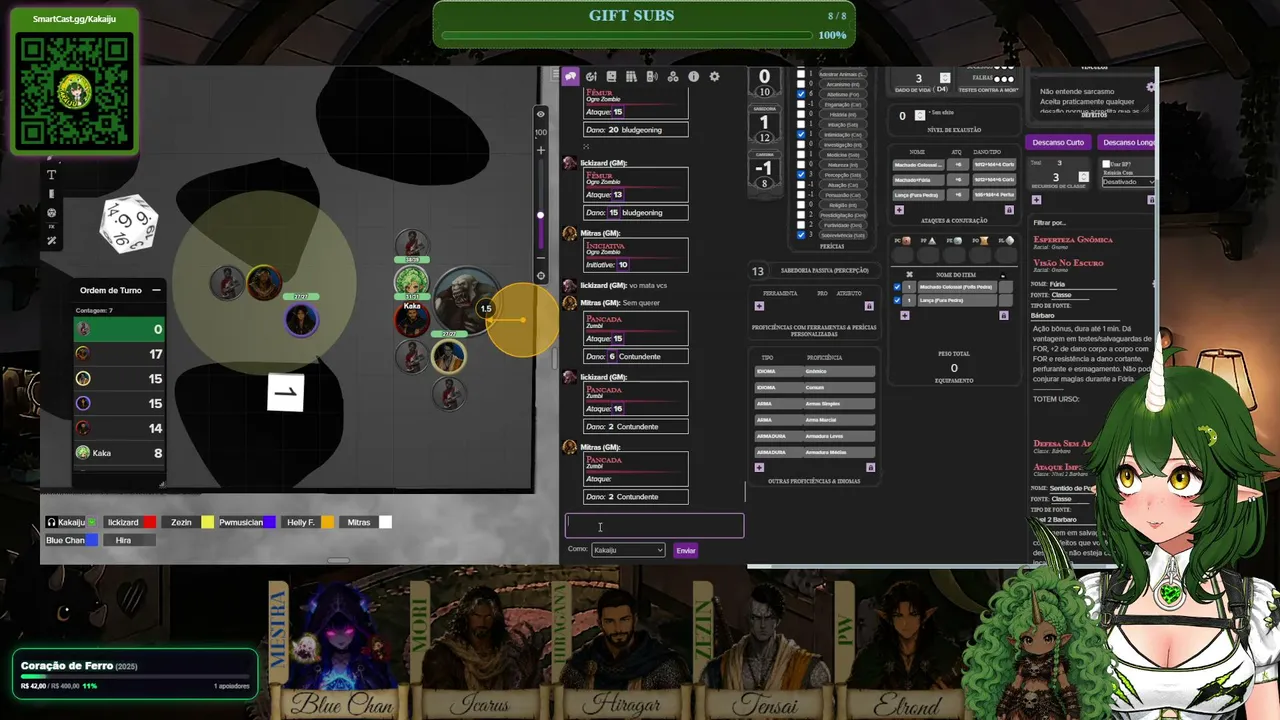
Task: Click the Enviar send button
Action: [686, 550]
